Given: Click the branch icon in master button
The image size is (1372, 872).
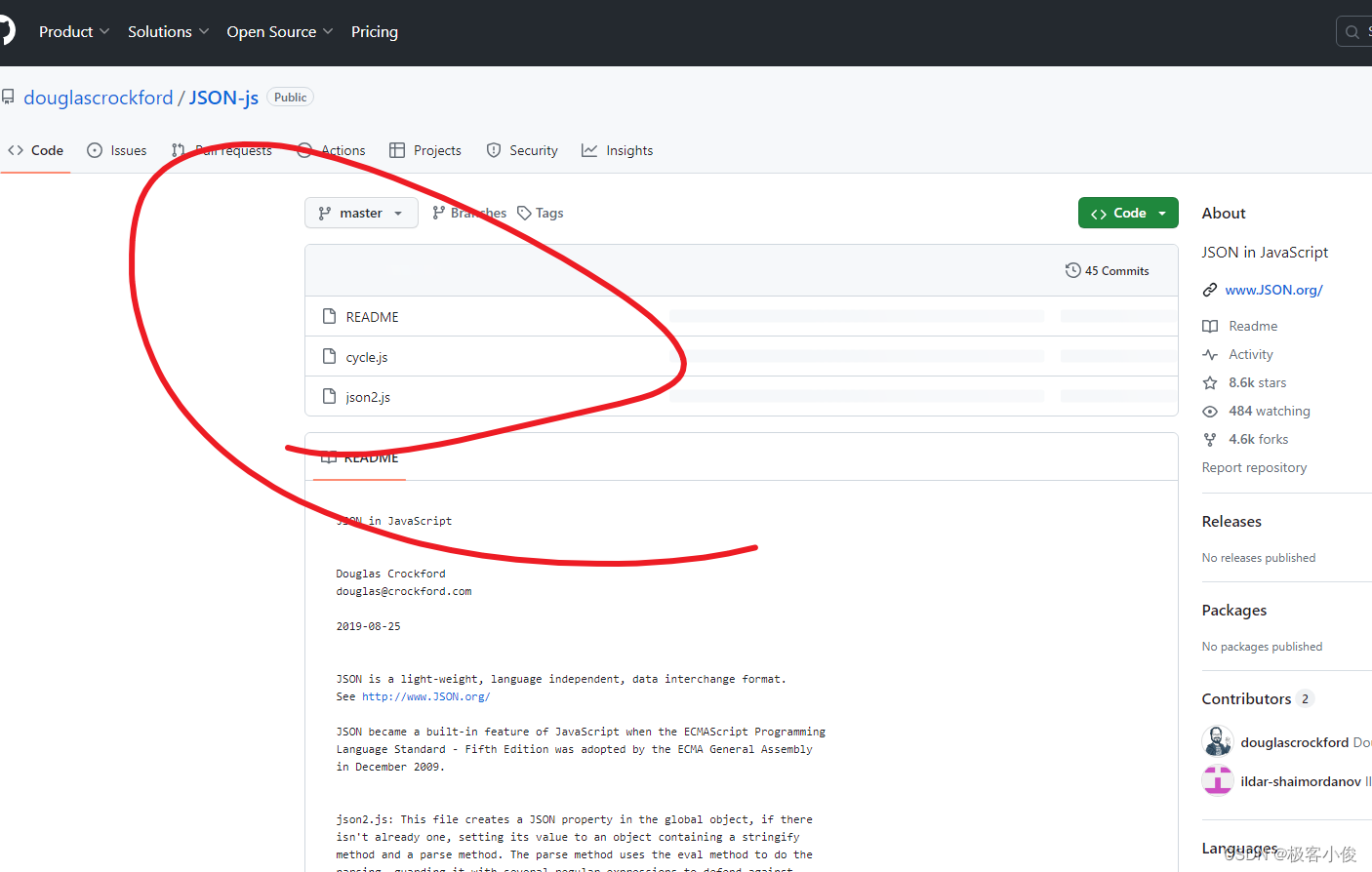Looking at the screenshot, I should point(325,213).
